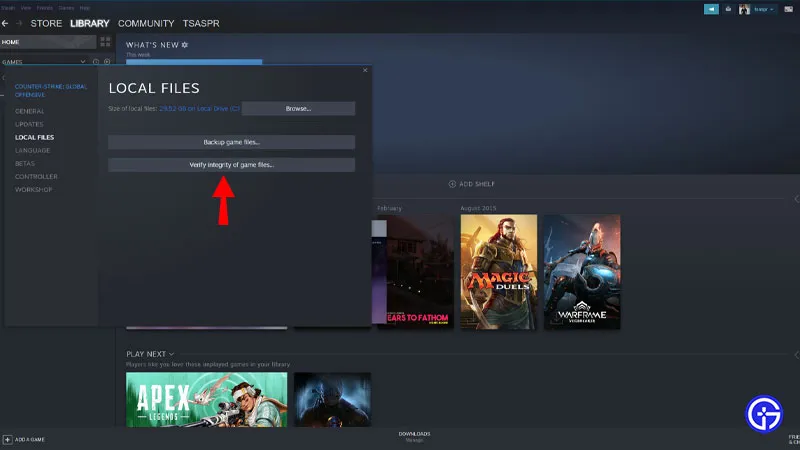Click the ready-to-play filter icon

coord(107,62)
